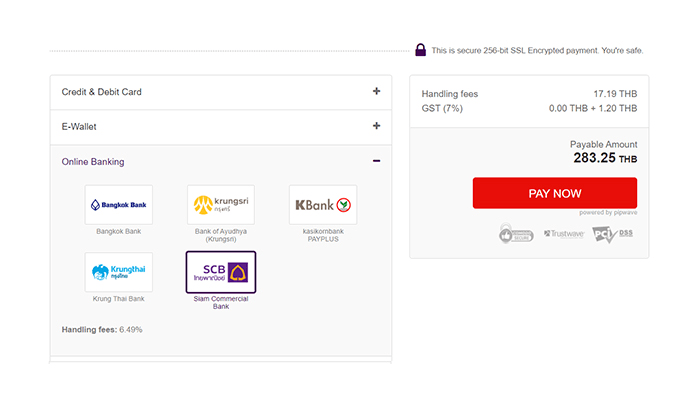Choose the Krungsri bank logo
The image size is (700, 400).
point(221,205)
